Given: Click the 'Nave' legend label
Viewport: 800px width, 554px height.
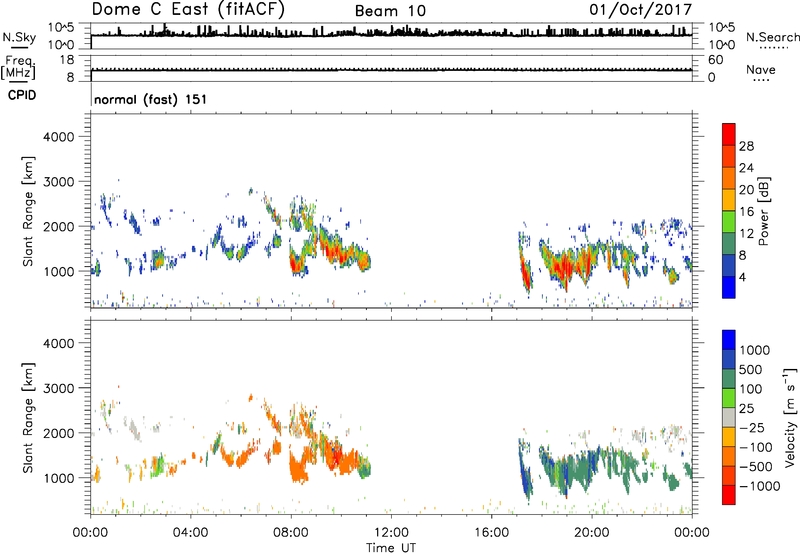Looking at the screenshot, I should tap(761, 70).
